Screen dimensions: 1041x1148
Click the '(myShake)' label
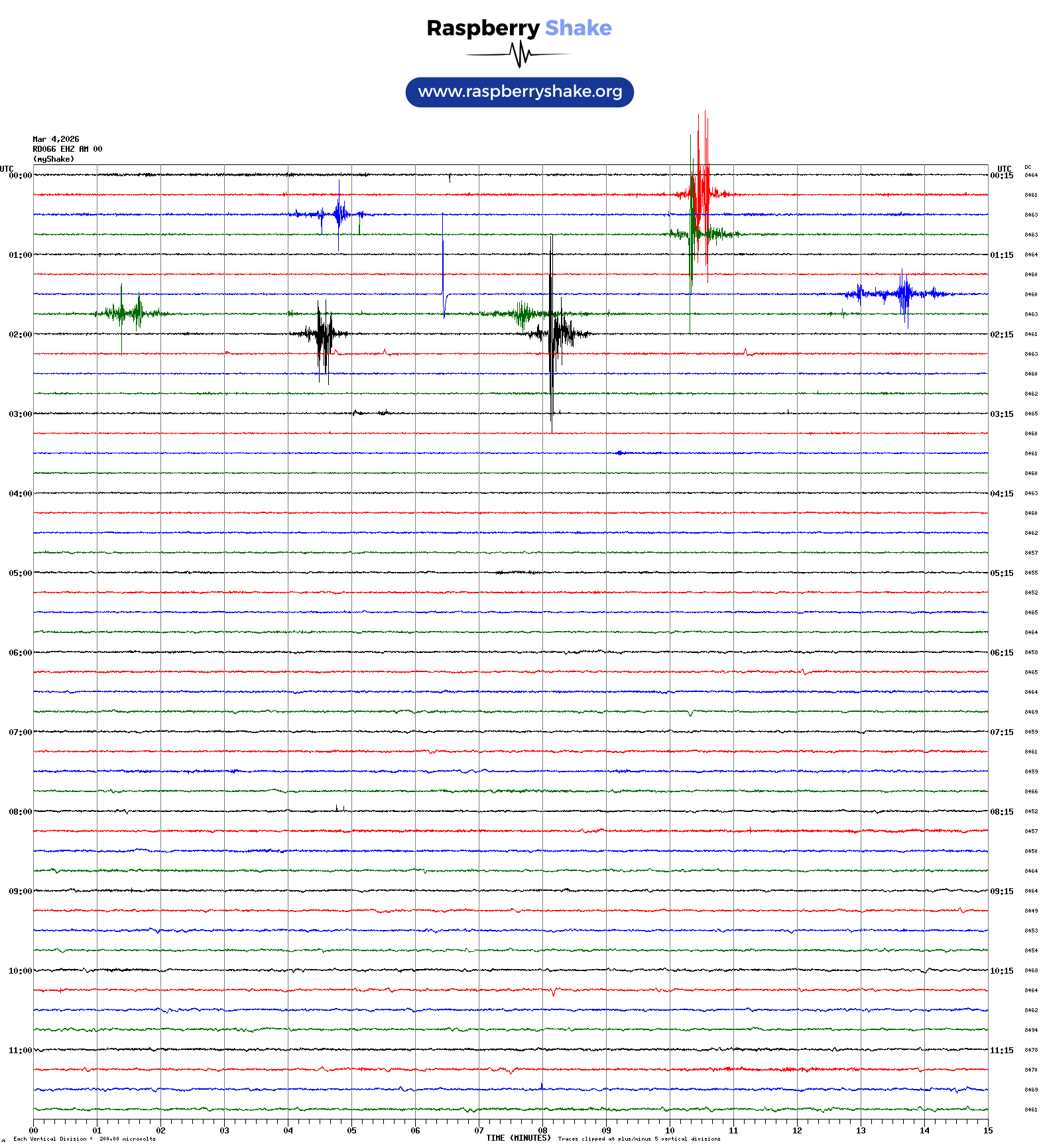point(53,159)
